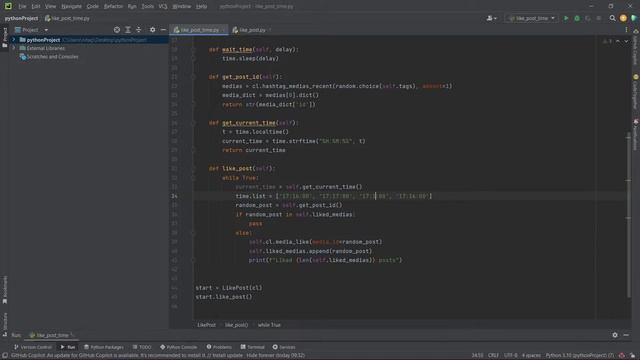Open the Code menu

[93, 7]
